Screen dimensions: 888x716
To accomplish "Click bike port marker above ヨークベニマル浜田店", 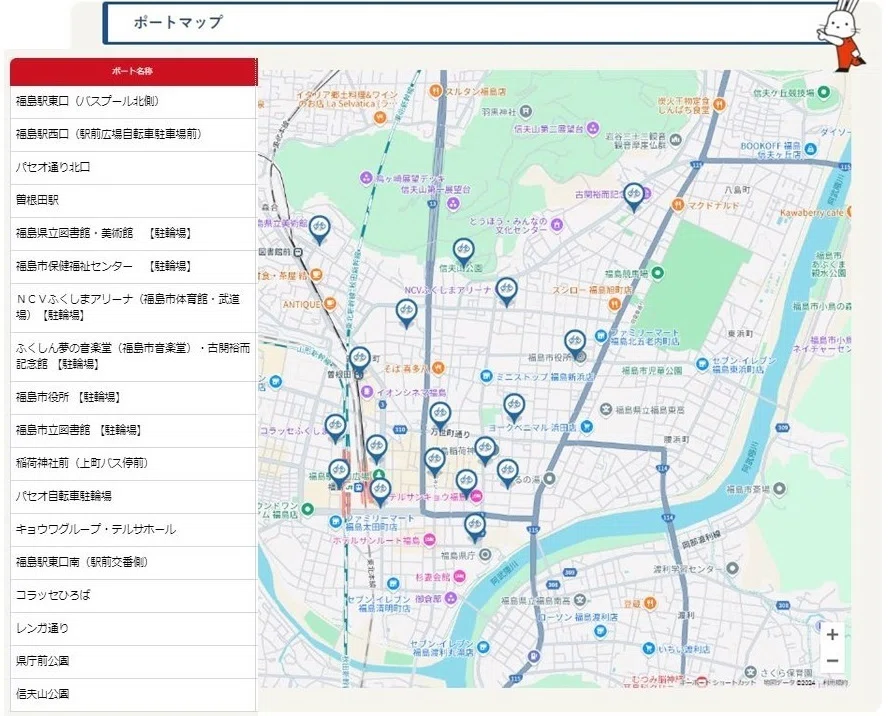I will coord(514,407).
